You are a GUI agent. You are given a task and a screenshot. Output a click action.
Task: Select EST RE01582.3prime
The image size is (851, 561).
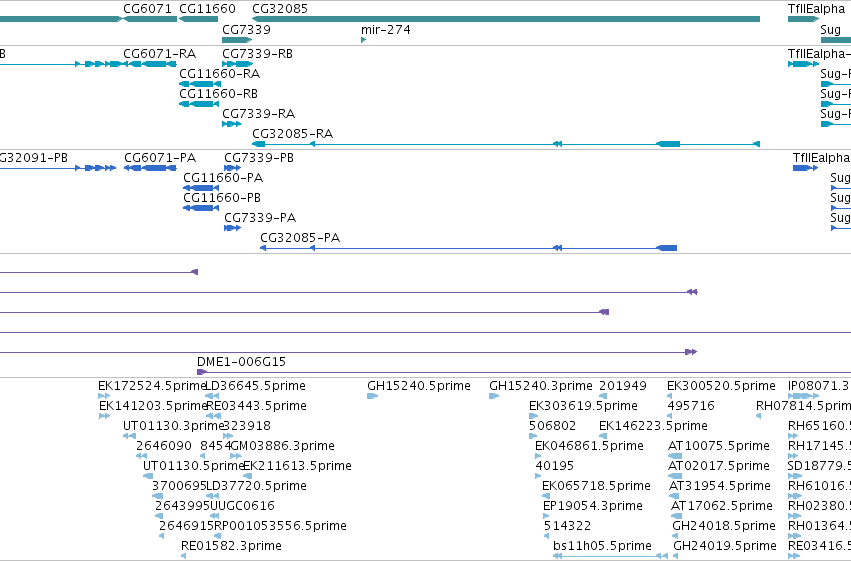[x=231, y=546]
